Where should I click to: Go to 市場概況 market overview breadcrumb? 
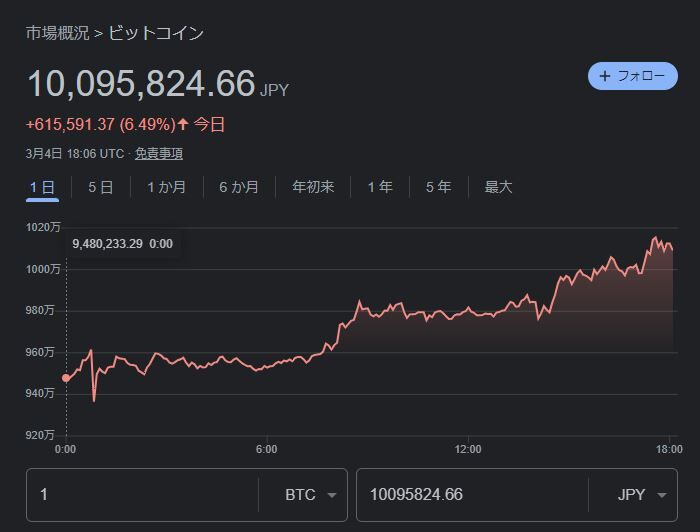coord(55,33)
